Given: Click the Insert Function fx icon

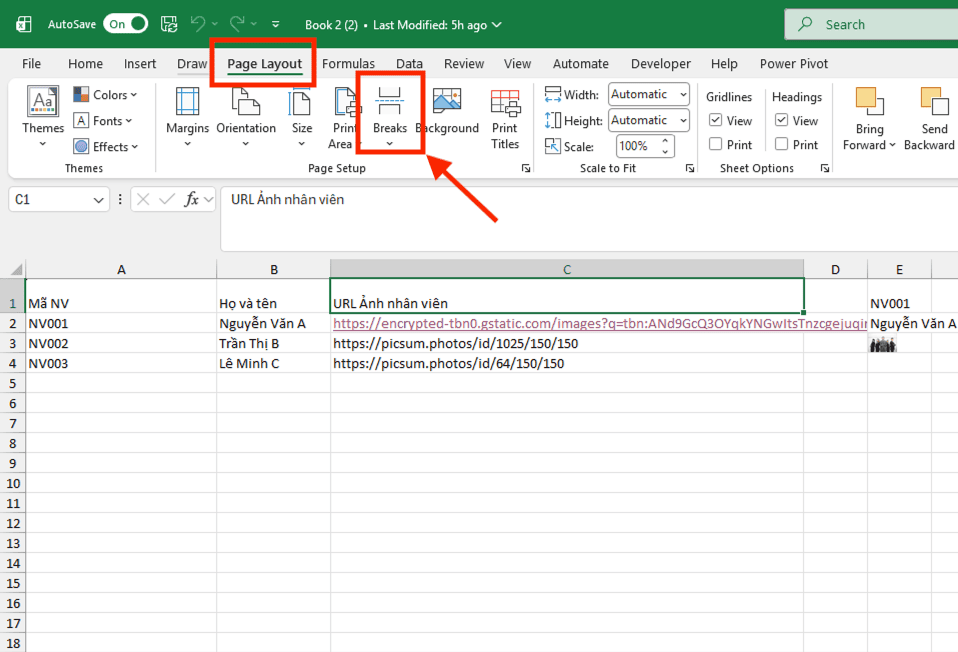Looking at the screenshot, I should pos(191,199).
